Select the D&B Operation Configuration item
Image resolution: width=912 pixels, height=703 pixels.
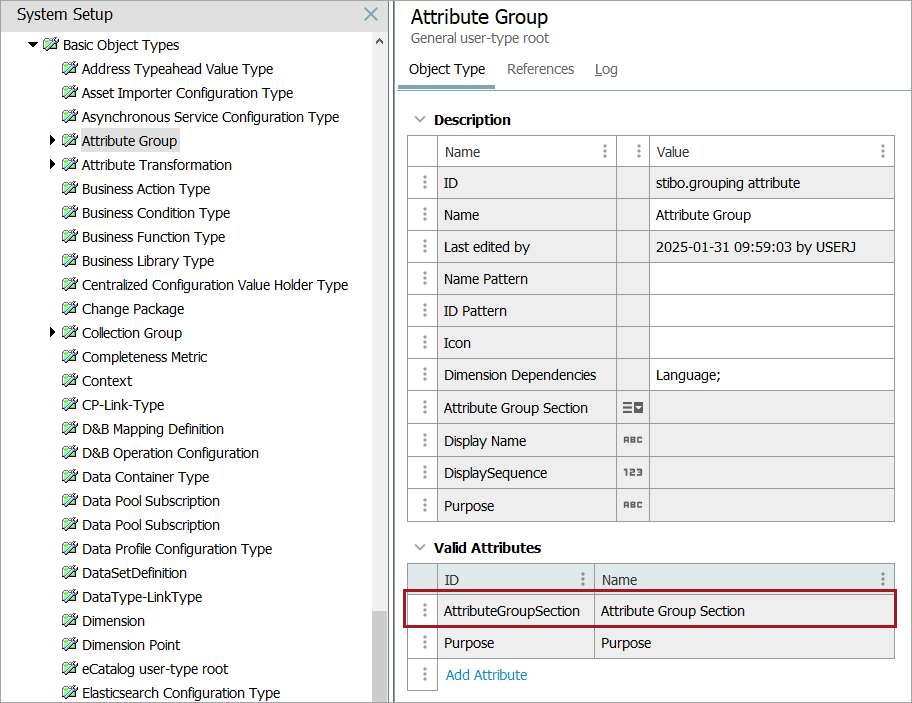click(170, 453)
